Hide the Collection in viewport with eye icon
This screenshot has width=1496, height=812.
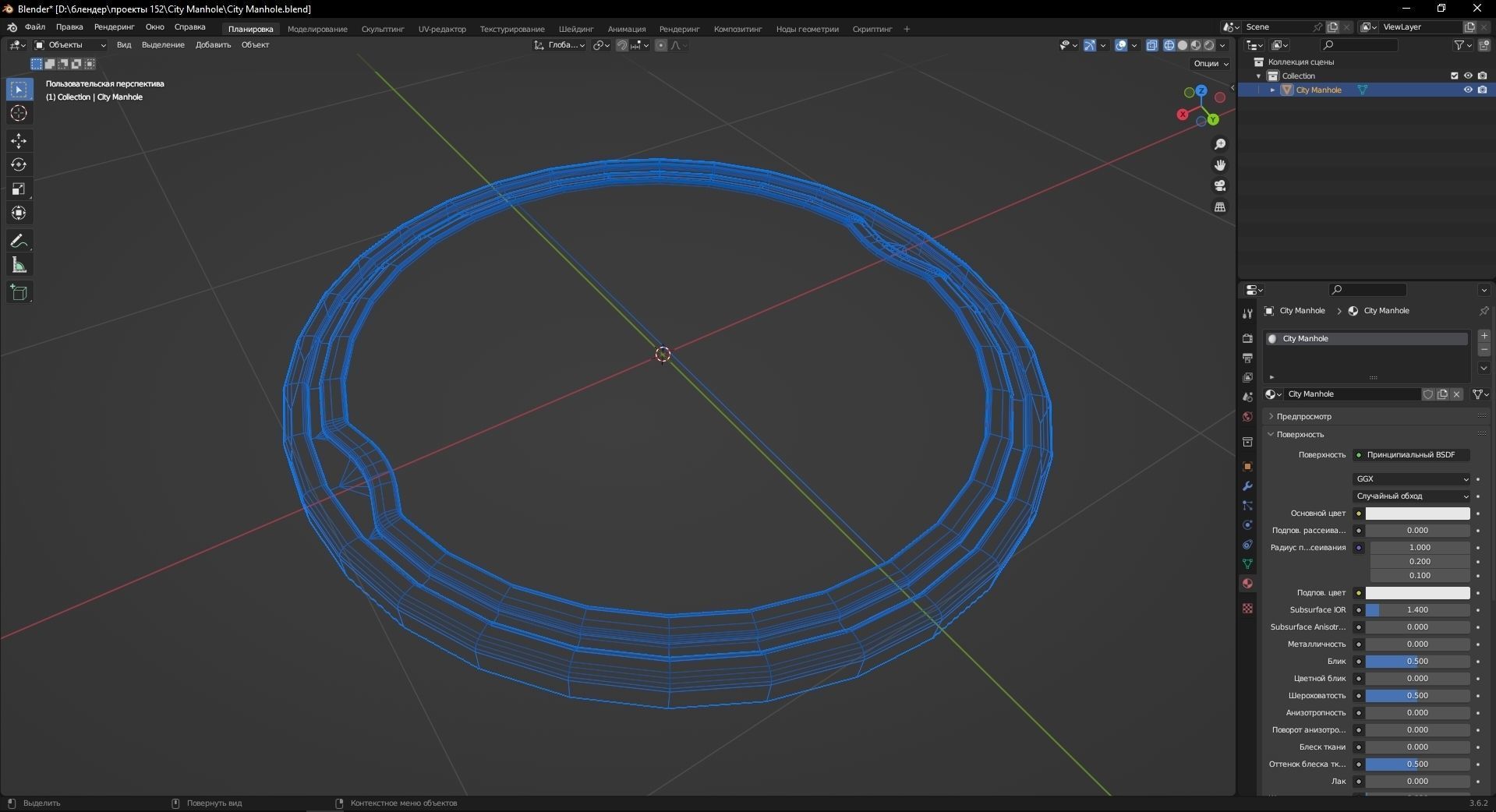1468,76
